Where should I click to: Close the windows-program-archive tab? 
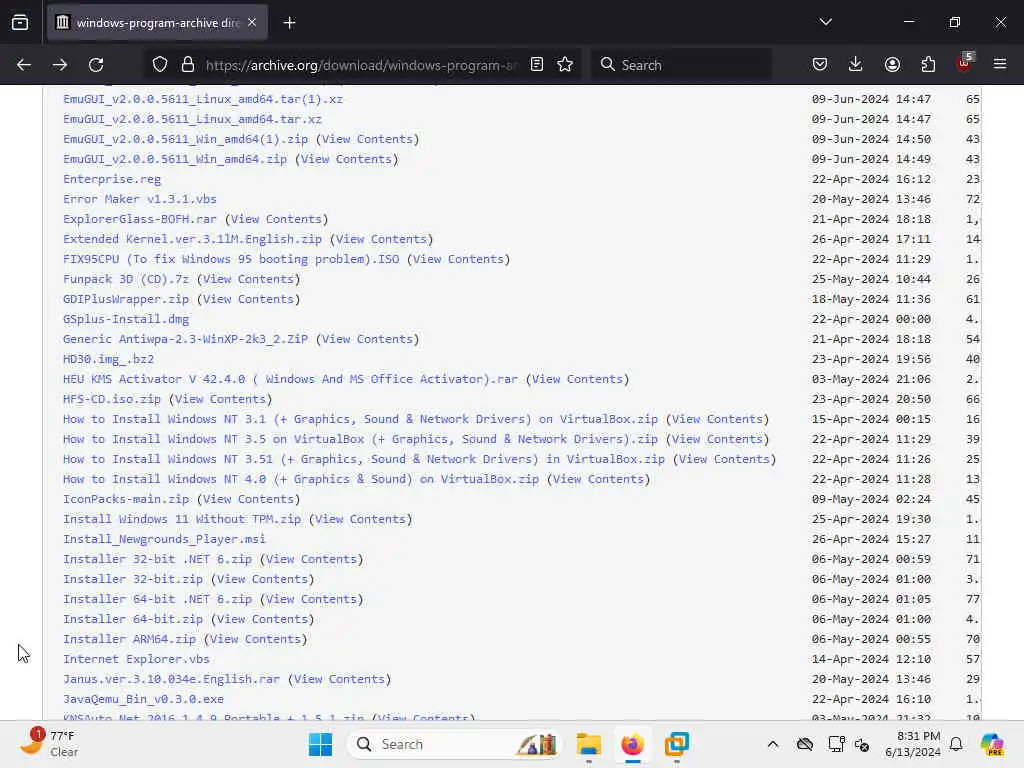pos(252,23)
